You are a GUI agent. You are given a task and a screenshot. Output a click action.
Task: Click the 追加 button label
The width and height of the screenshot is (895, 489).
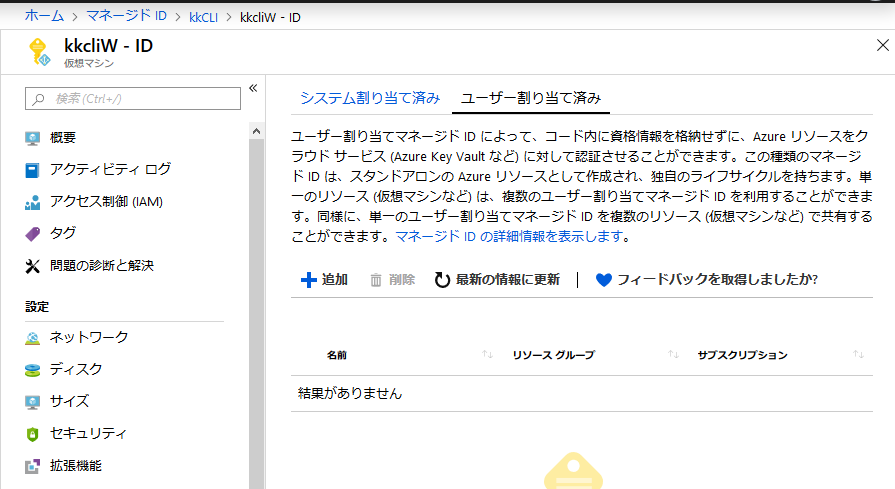pos(334,280)
